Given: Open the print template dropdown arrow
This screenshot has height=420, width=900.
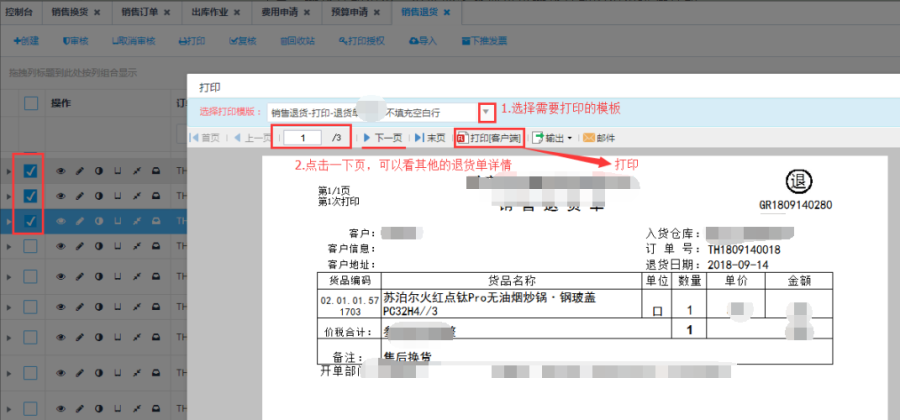Looking at the screenshot, I should pyautogui.click(x=486, y=111).
